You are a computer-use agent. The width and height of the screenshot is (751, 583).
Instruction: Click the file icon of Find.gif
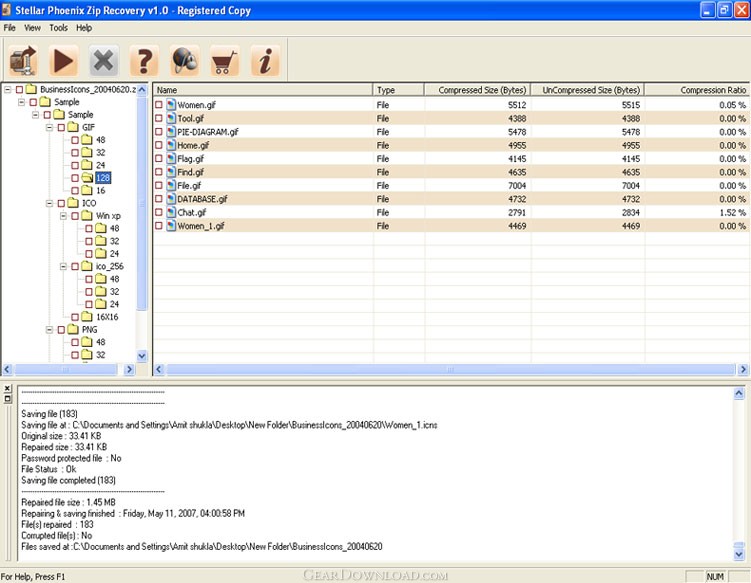171,171
